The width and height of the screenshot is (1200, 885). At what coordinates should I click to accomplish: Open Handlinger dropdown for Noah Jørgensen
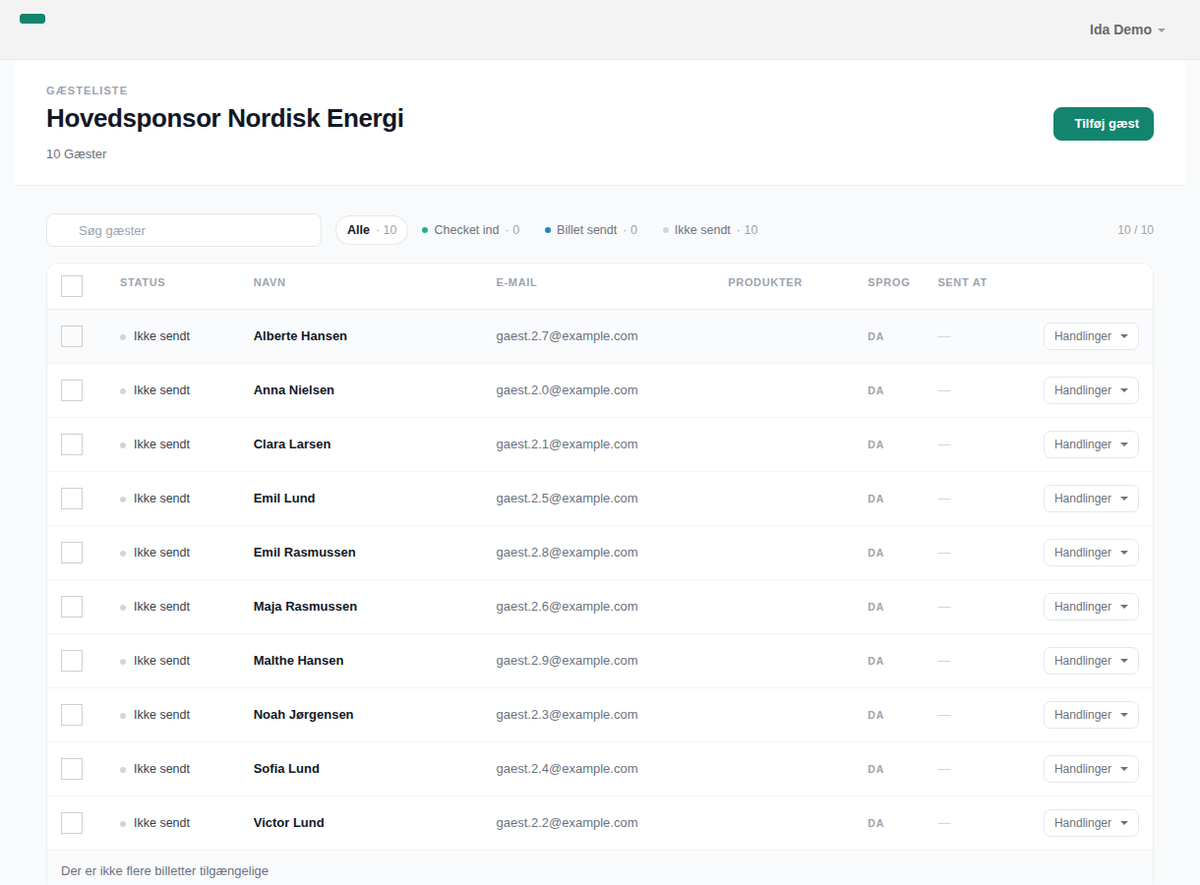(x=1091, y=714)
